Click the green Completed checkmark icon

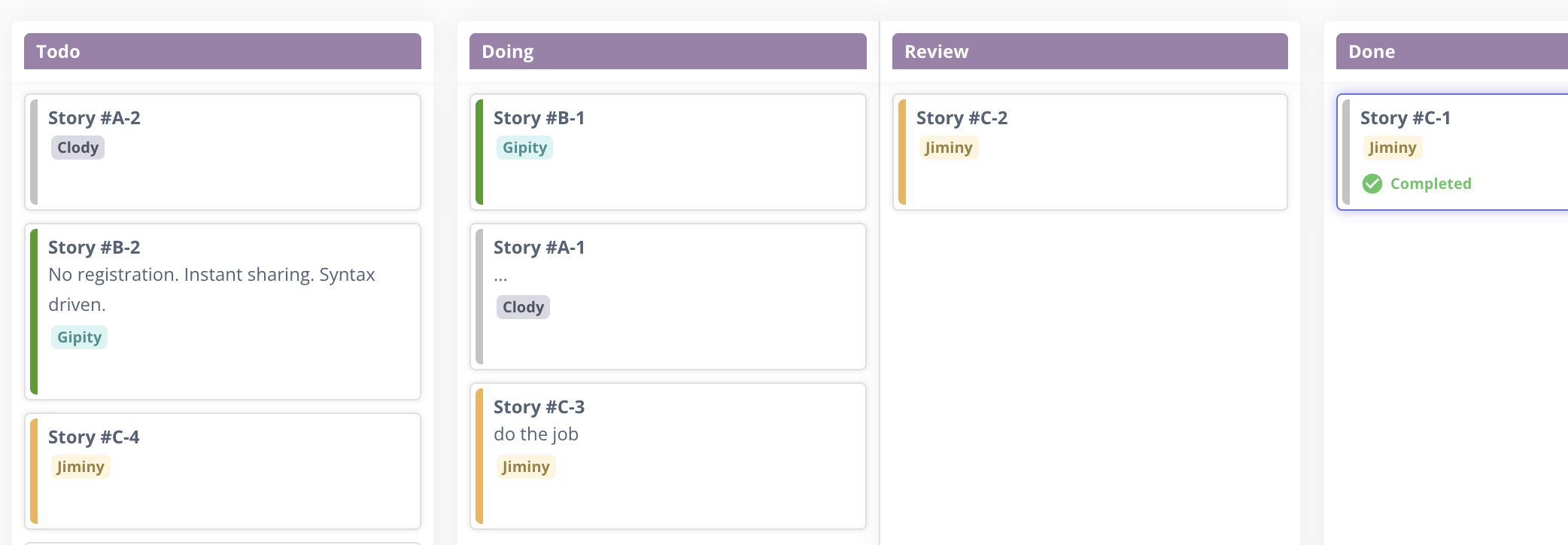(x=1372, y=184)
